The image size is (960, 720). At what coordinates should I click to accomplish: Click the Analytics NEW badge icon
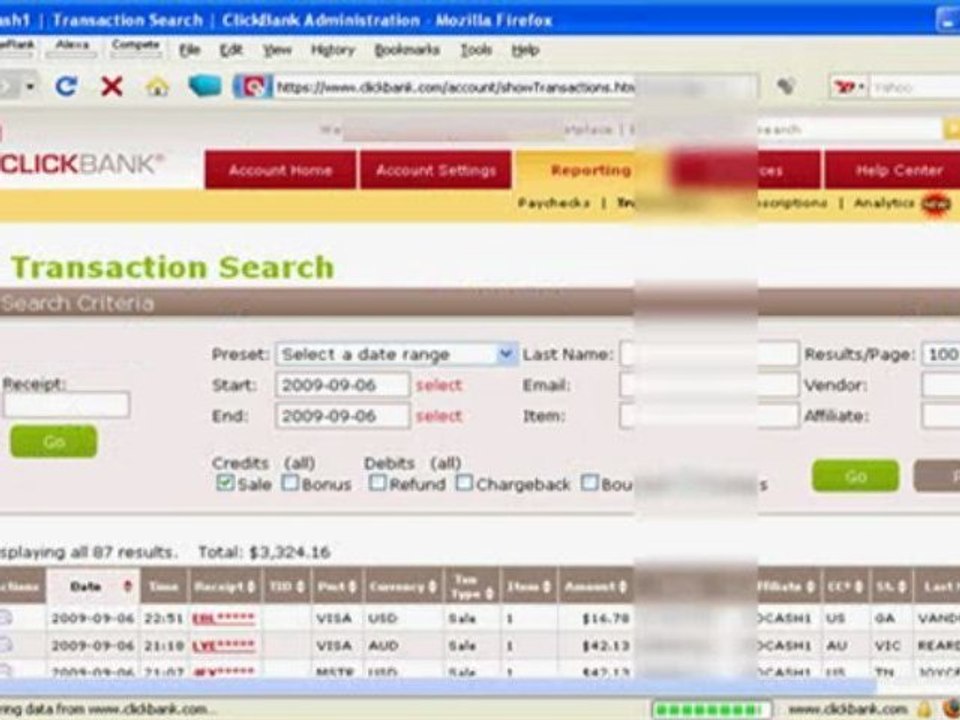[937, 204]
